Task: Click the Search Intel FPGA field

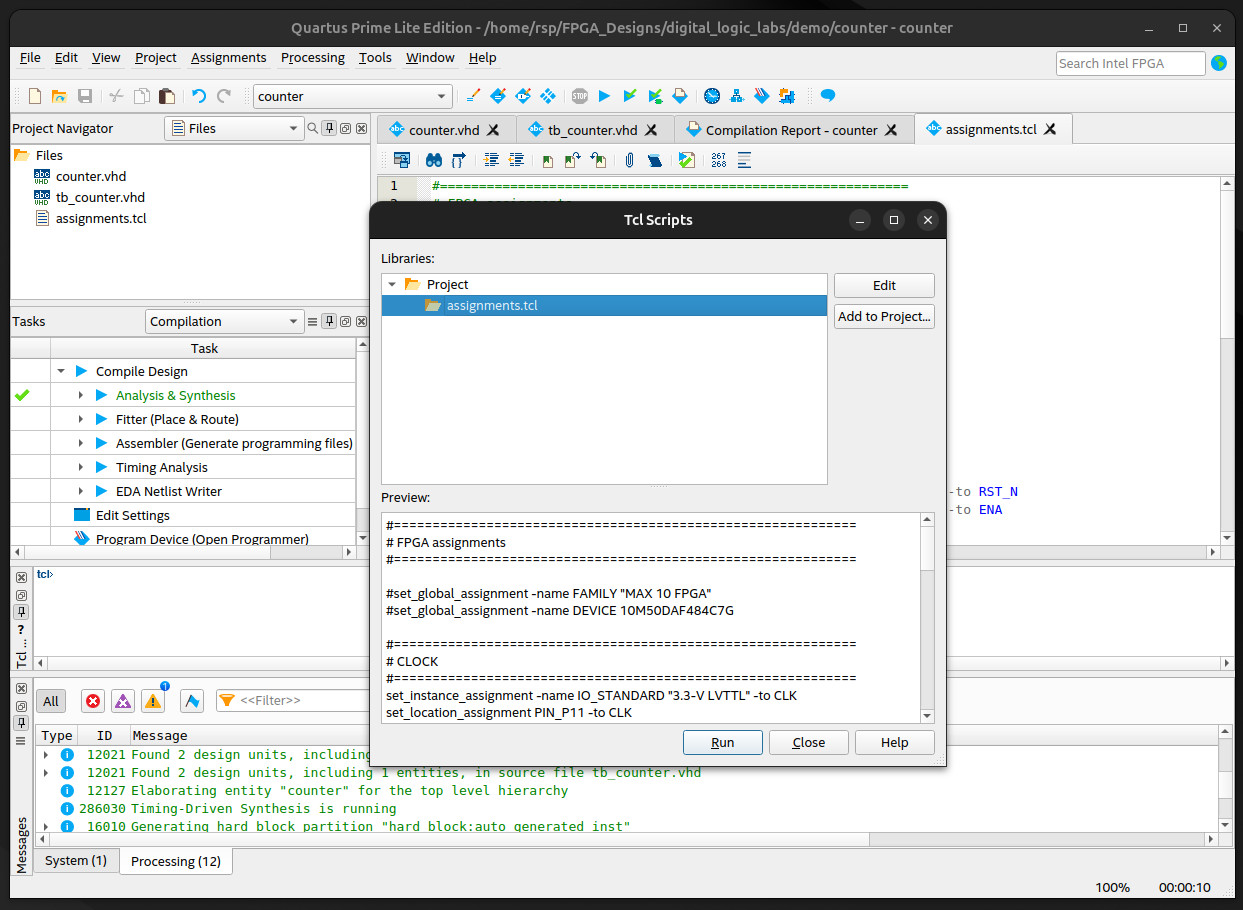Action: pyautogui.click(x=1130, y=63)
